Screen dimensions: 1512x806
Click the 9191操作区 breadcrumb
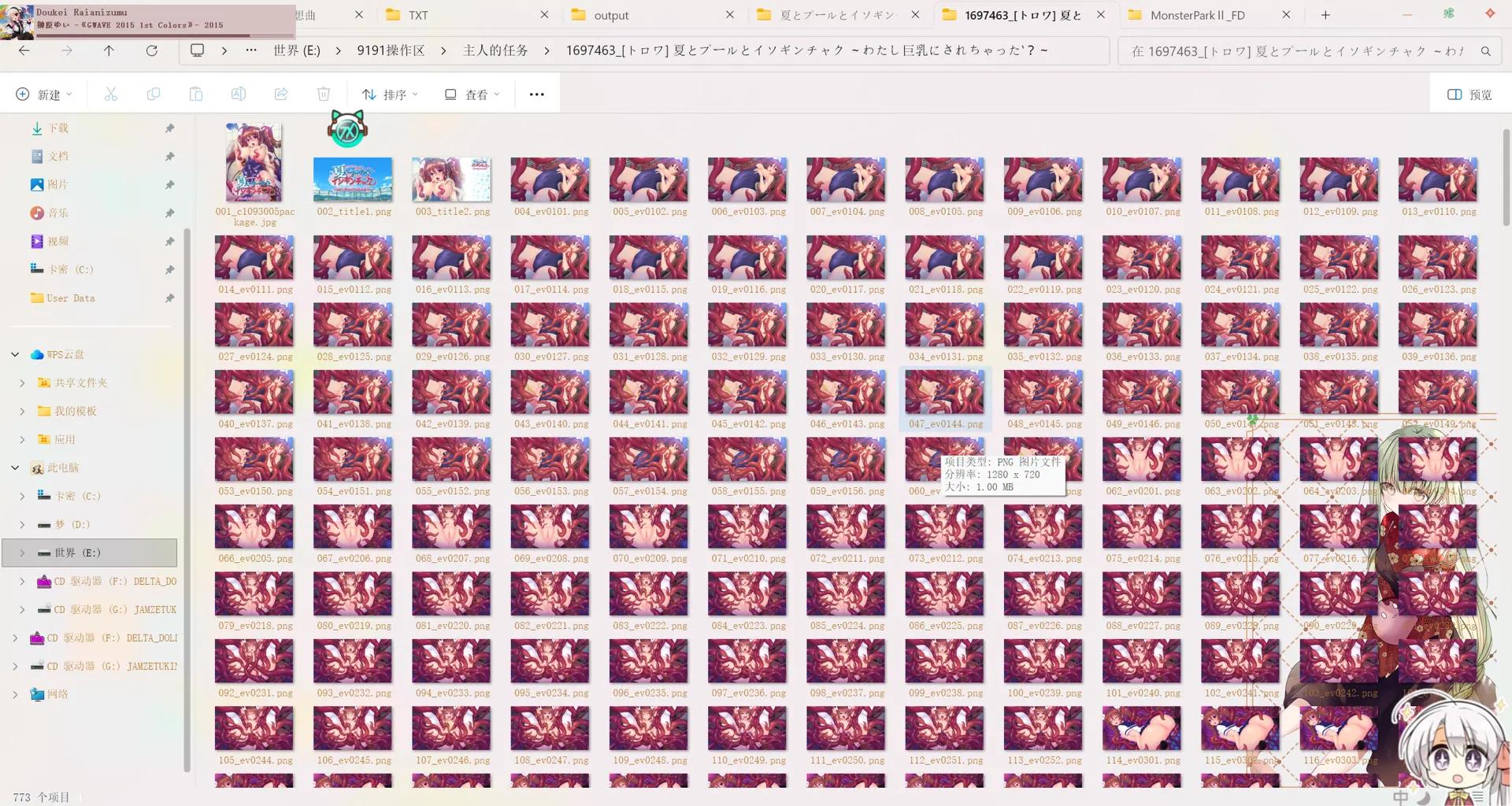point(391,50)
